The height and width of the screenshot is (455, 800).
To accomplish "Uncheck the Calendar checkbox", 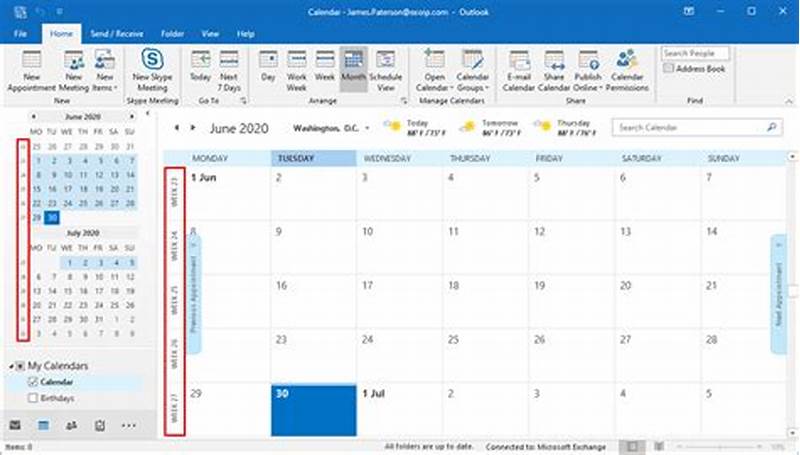I will click(x=33, y=382).
